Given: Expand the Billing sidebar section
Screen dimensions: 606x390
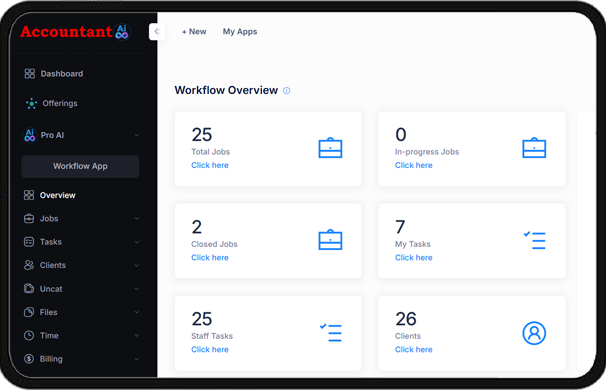Looking at the screenshot, I should tap(81, 359).
